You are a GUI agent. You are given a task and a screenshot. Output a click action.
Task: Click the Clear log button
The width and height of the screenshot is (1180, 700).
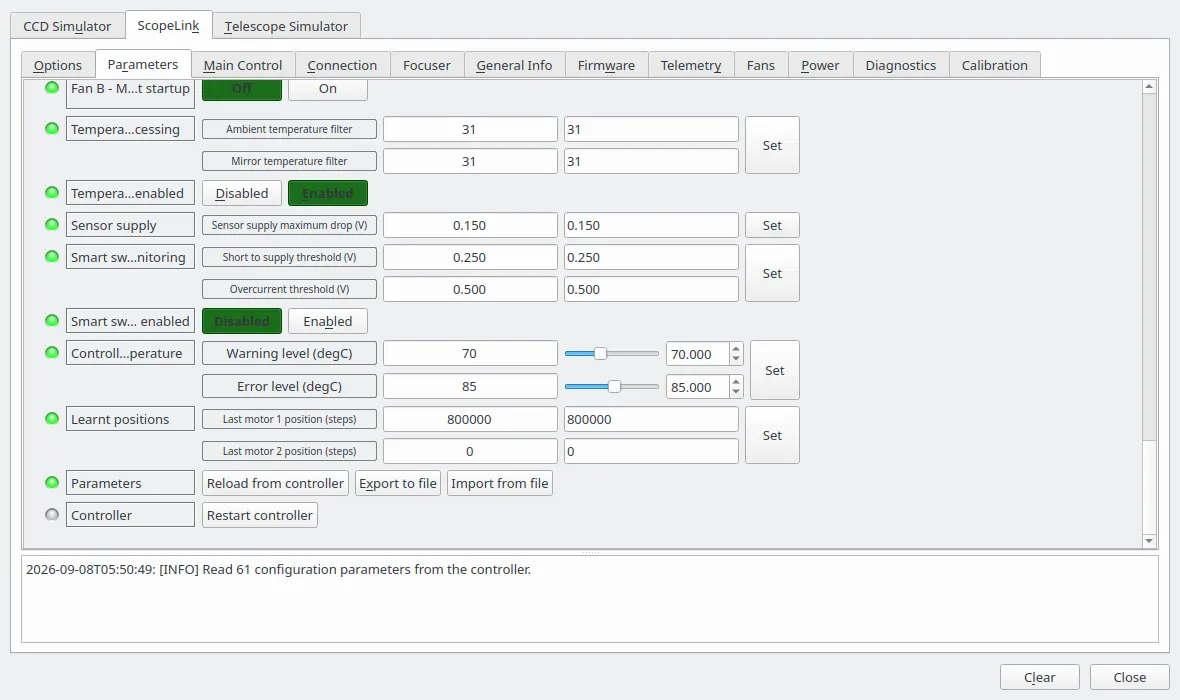point(1039,677)
